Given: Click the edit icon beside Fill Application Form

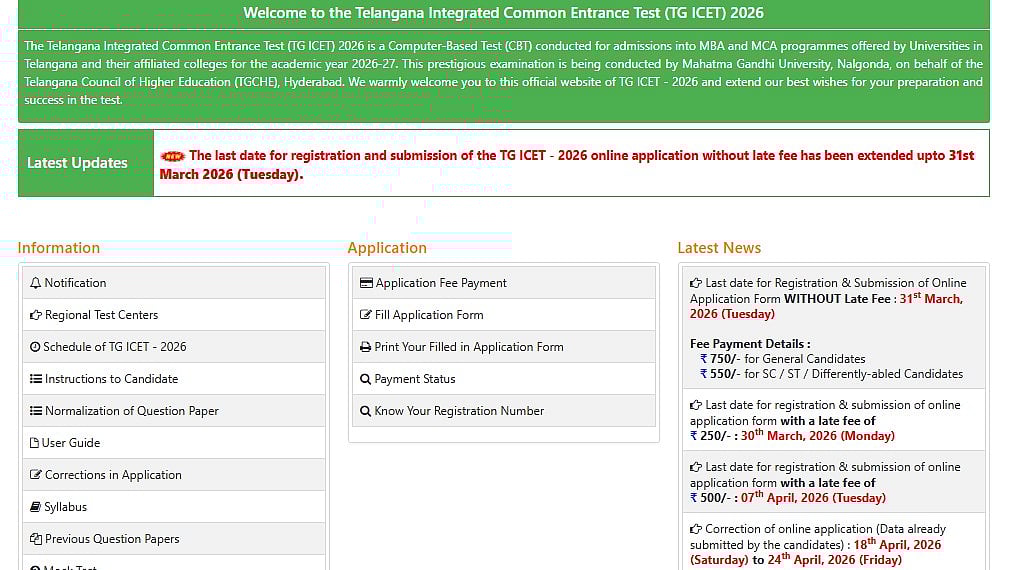Looking at the screenshot, I should pos(366,315).
